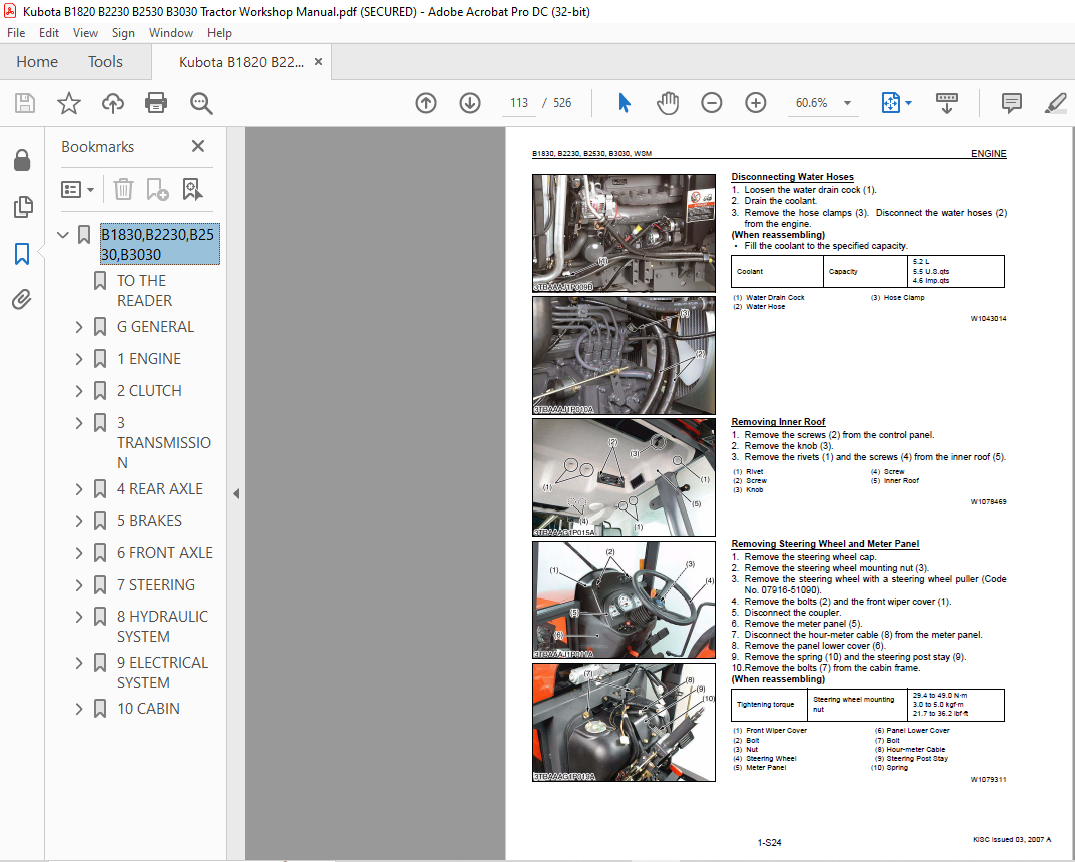Expand the 4 REAR AXLE bookmark
1075x862 pixels.
[x=79, y=489]
